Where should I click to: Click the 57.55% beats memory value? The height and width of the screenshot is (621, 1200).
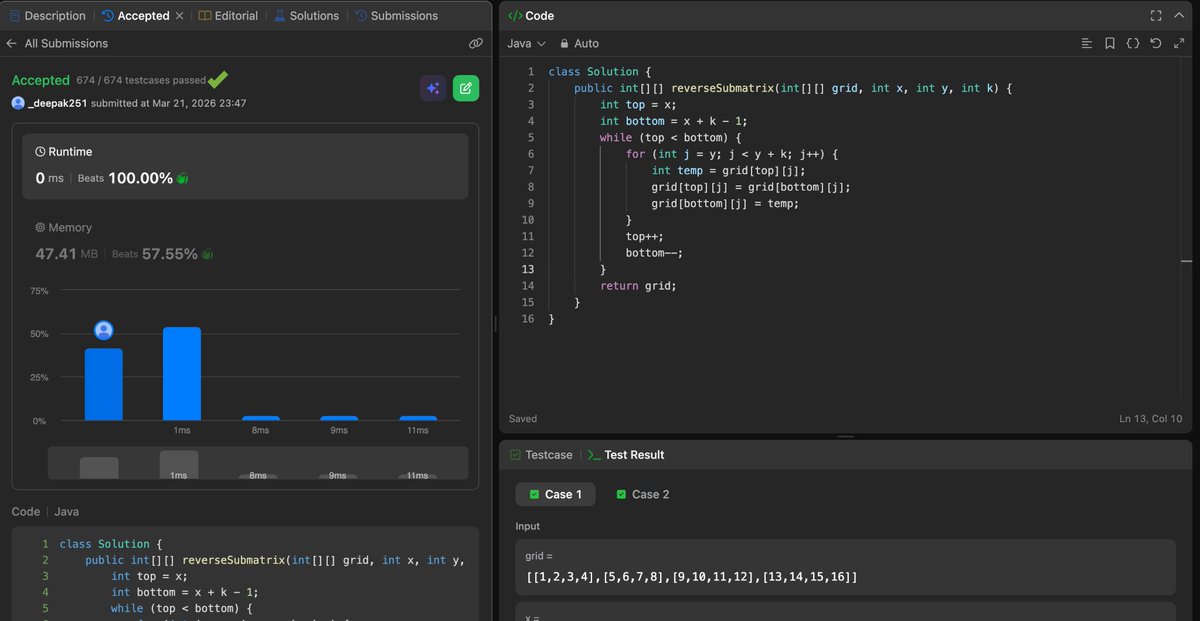click(169, 254)
